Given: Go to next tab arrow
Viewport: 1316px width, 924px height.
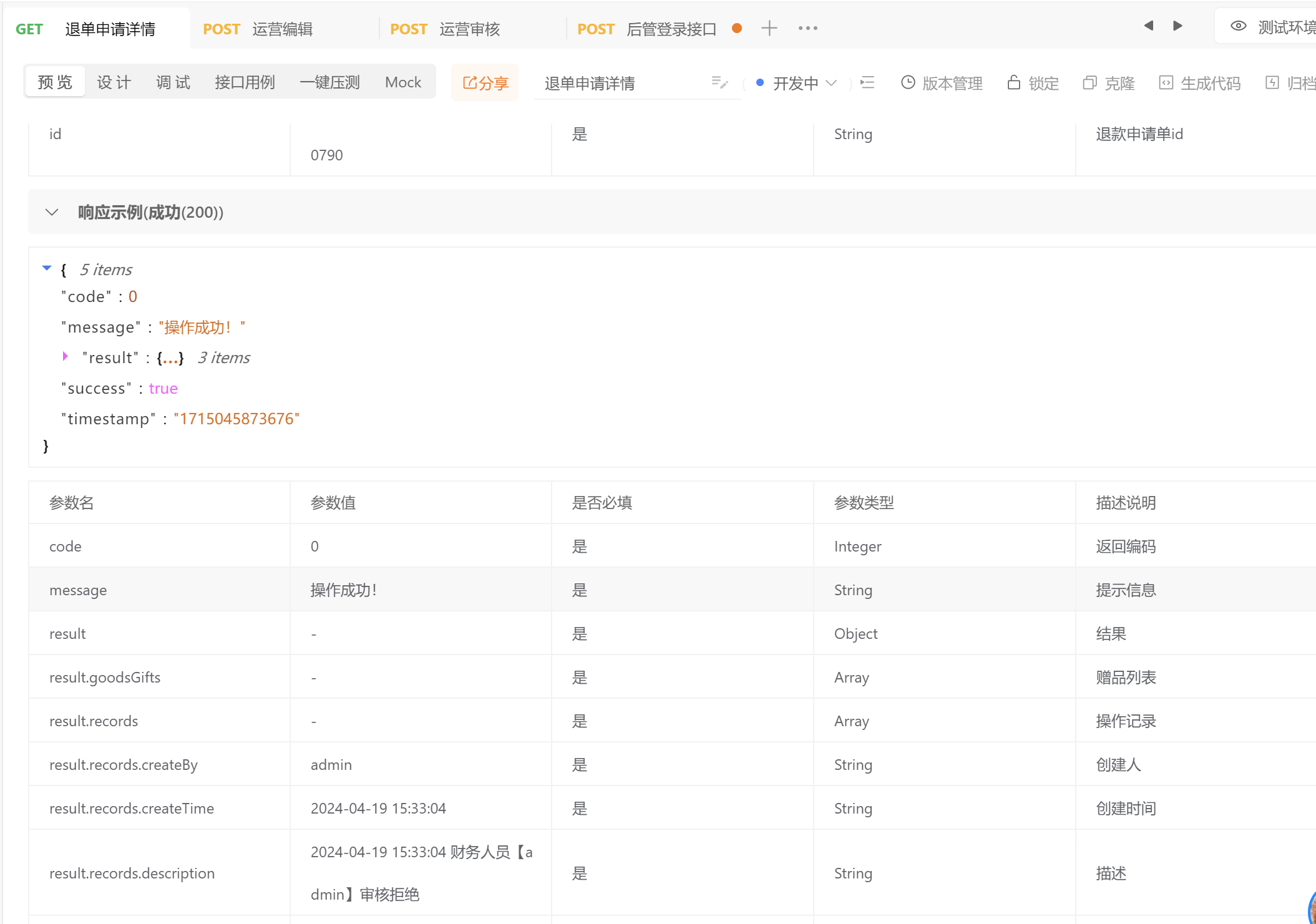Looking at the screenshot, I should (x=1177, y=26).
